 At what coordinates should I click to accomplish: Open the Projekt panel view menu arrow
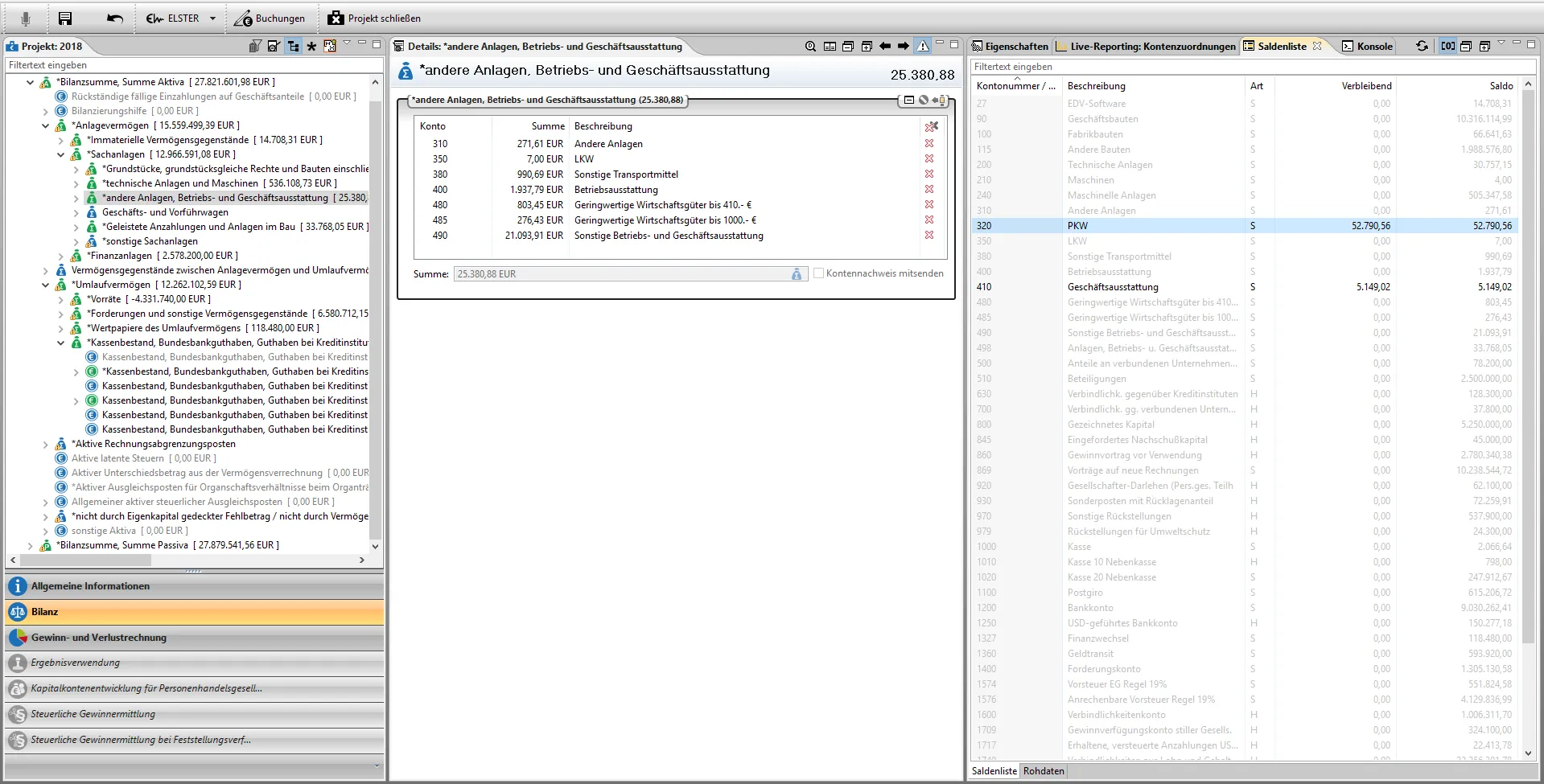tap(347, 43)
